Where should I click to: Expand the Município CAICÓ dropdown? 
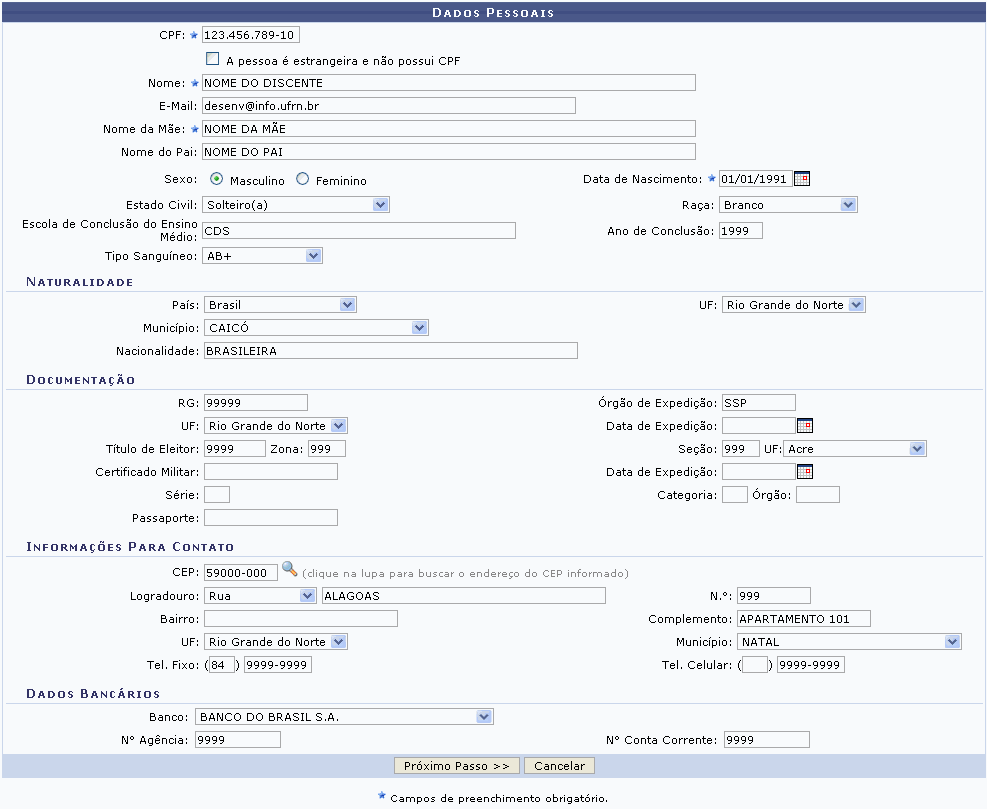tap(315, 328)
